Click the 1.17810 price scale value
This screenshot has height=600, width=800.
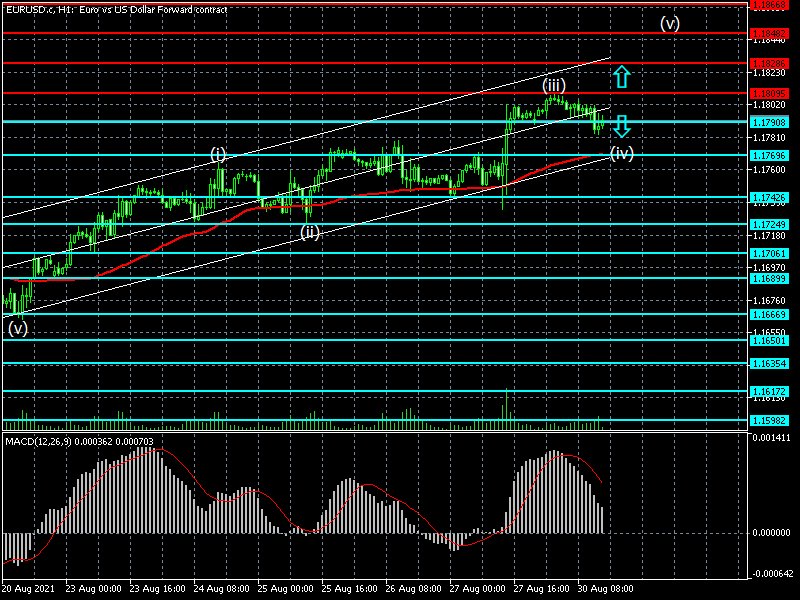pyautogui.click(x=769, y=138)
